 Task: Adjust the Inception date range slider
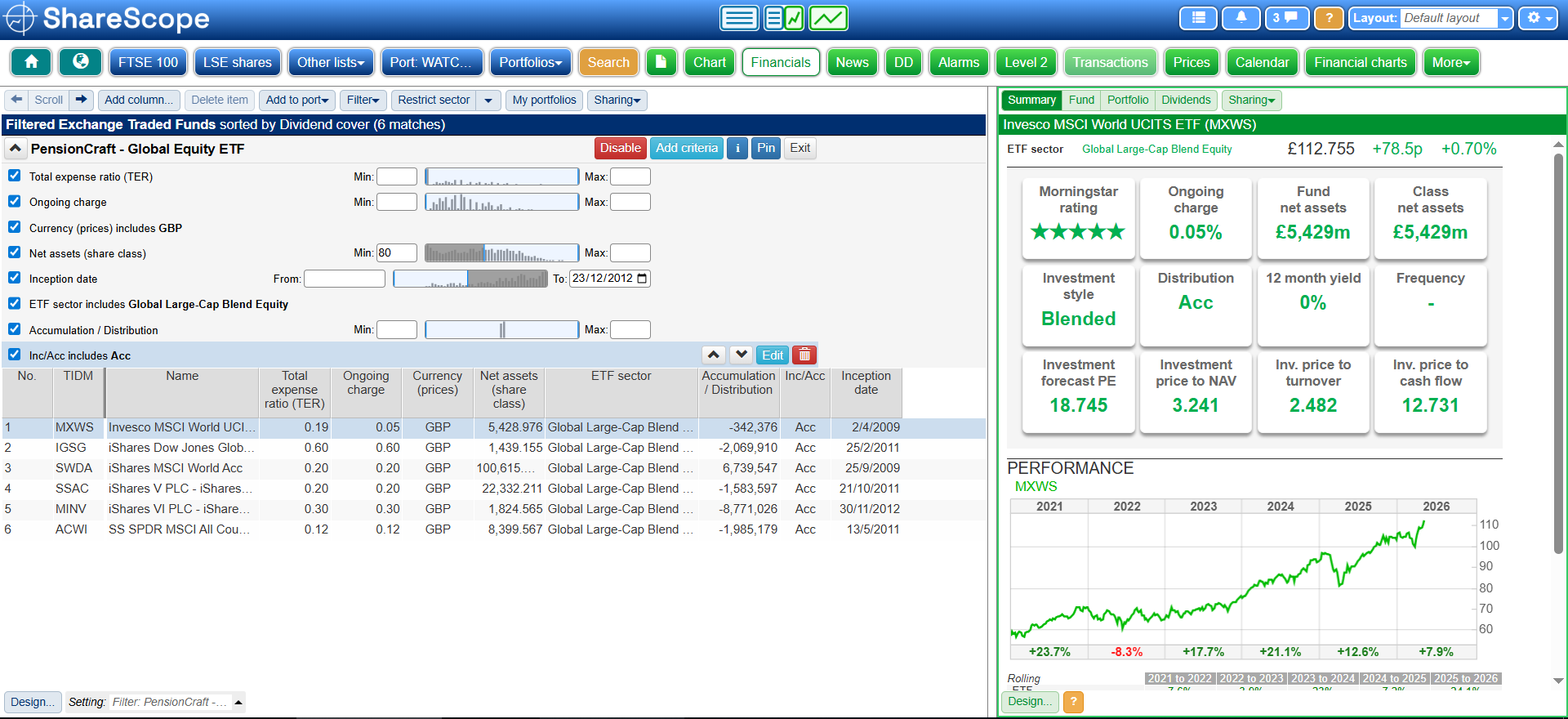(x=470, y=279)
